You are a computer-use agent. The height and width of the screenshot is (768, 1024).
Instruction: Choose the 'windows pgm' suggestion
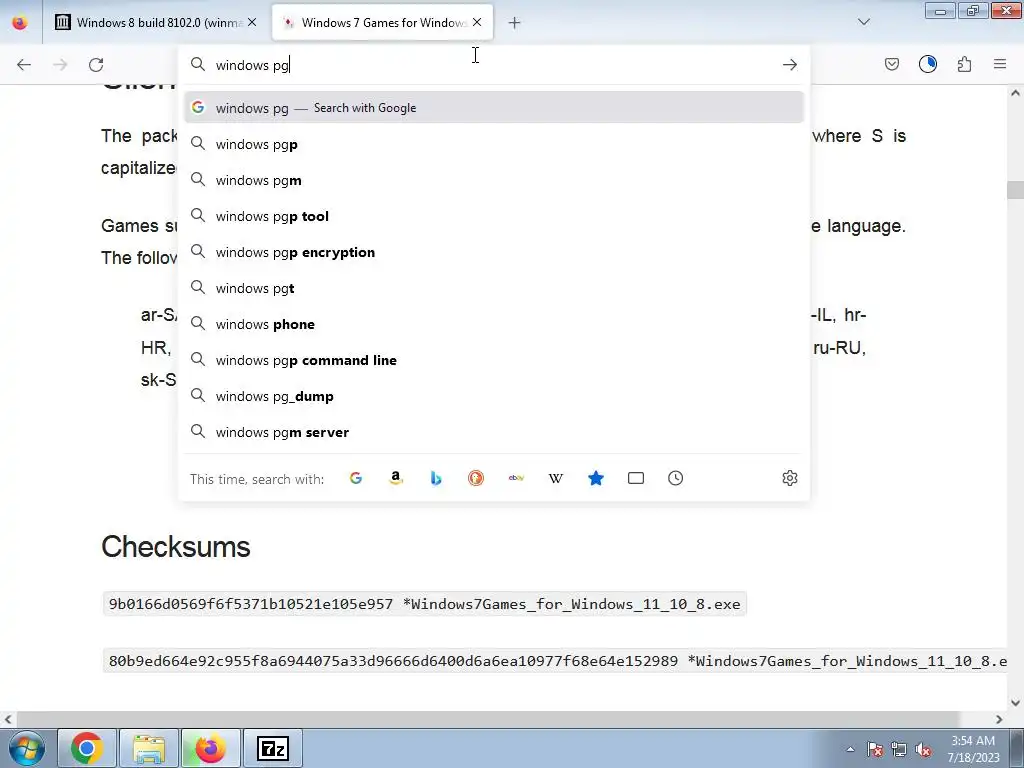tap(494, 180)
